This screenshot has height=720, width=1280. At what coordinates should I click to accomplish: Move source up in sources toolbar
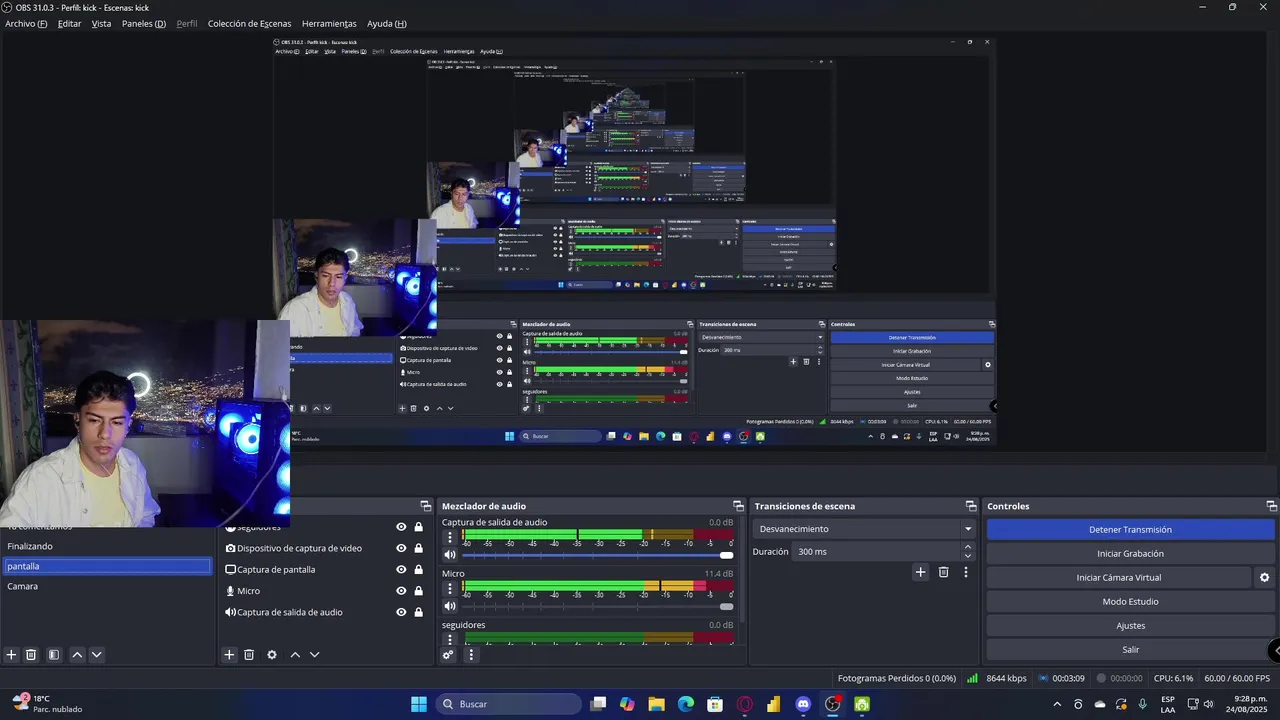coord(295,655)
